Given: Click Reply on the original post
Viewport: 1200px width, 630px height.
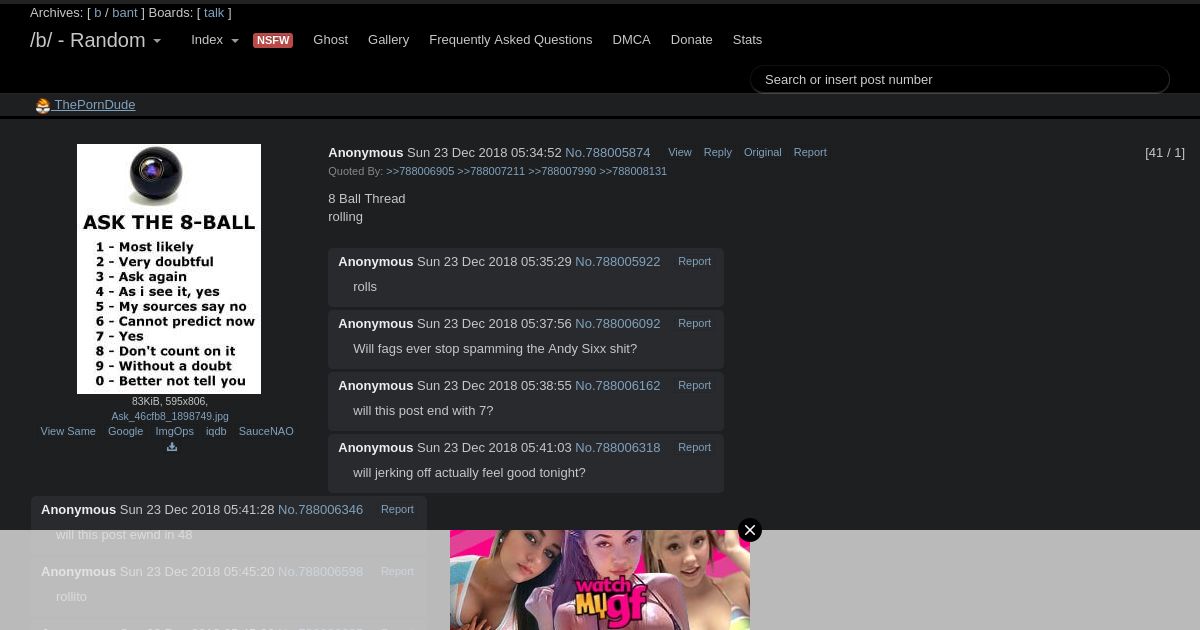Looking at the screenshot, I should (x=718, y=152).
